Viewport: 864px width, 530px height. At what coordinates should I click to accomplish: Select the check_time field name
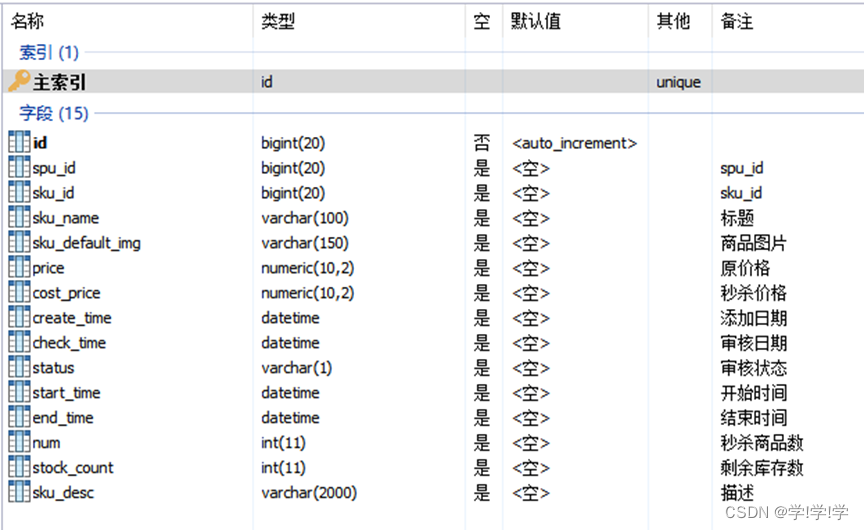69,343
